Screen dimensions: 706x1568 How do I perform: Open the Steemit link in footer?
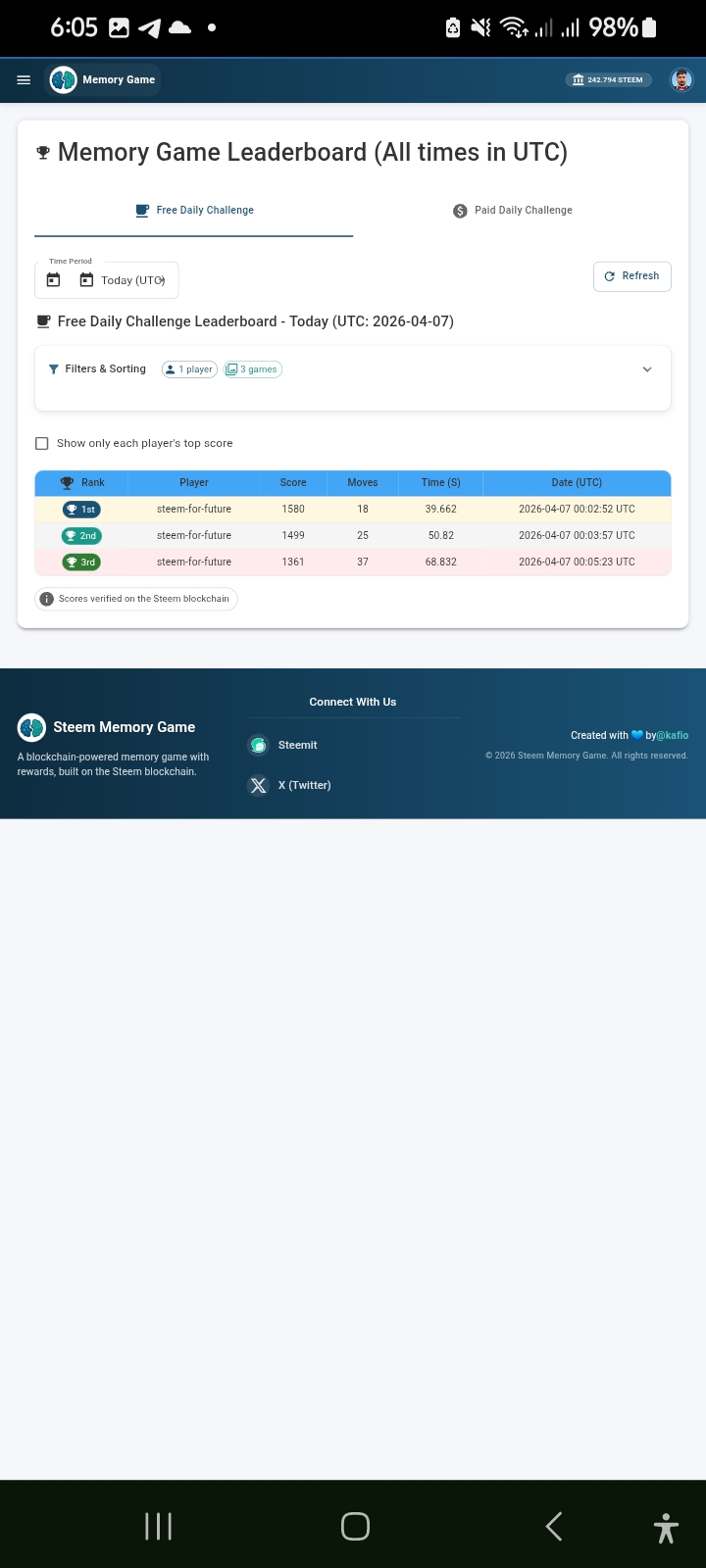pyautogui.click(x=298, y=746)
